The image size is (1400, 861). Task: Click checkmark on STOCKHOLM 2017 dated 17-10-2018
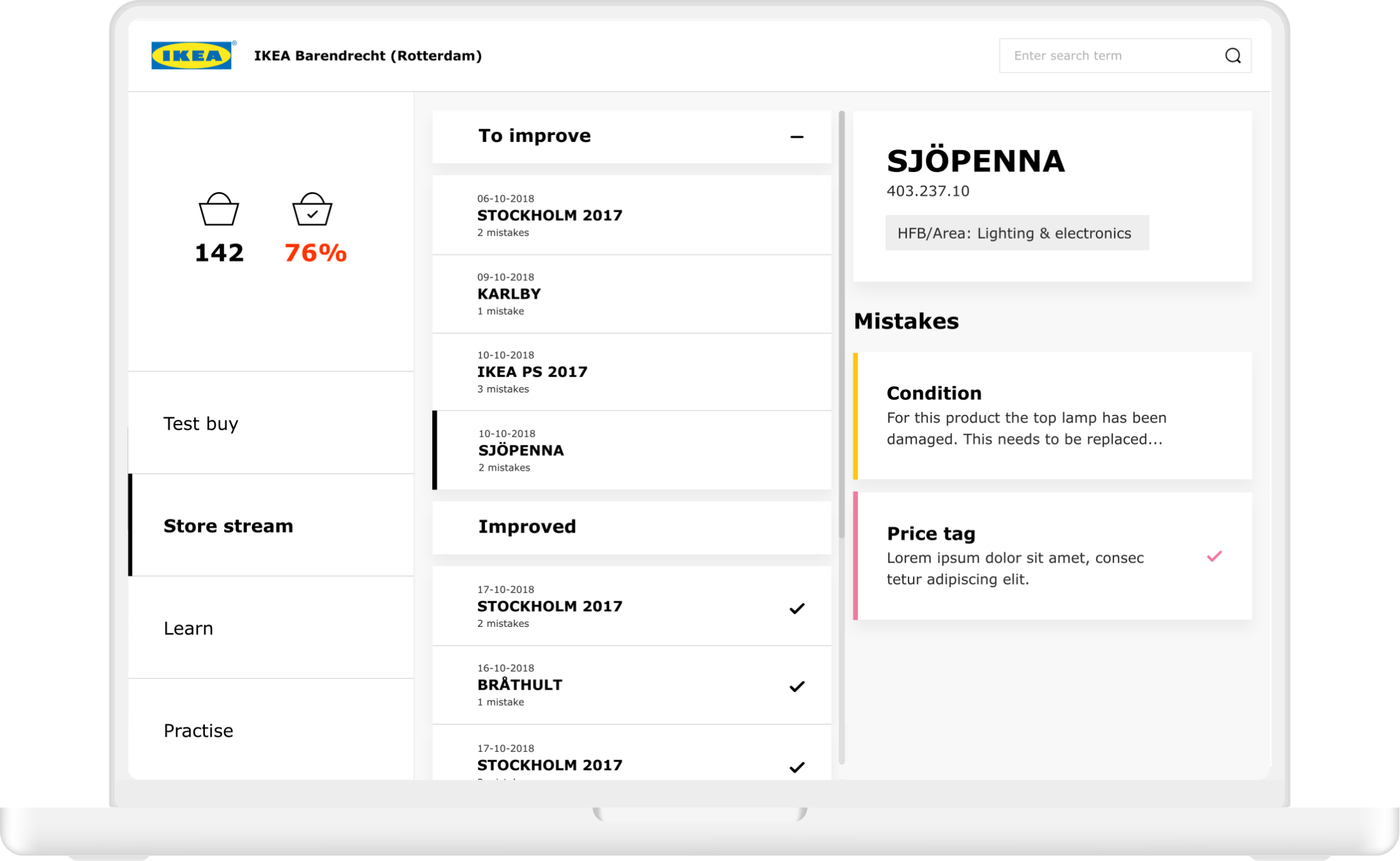pos(797,608)
